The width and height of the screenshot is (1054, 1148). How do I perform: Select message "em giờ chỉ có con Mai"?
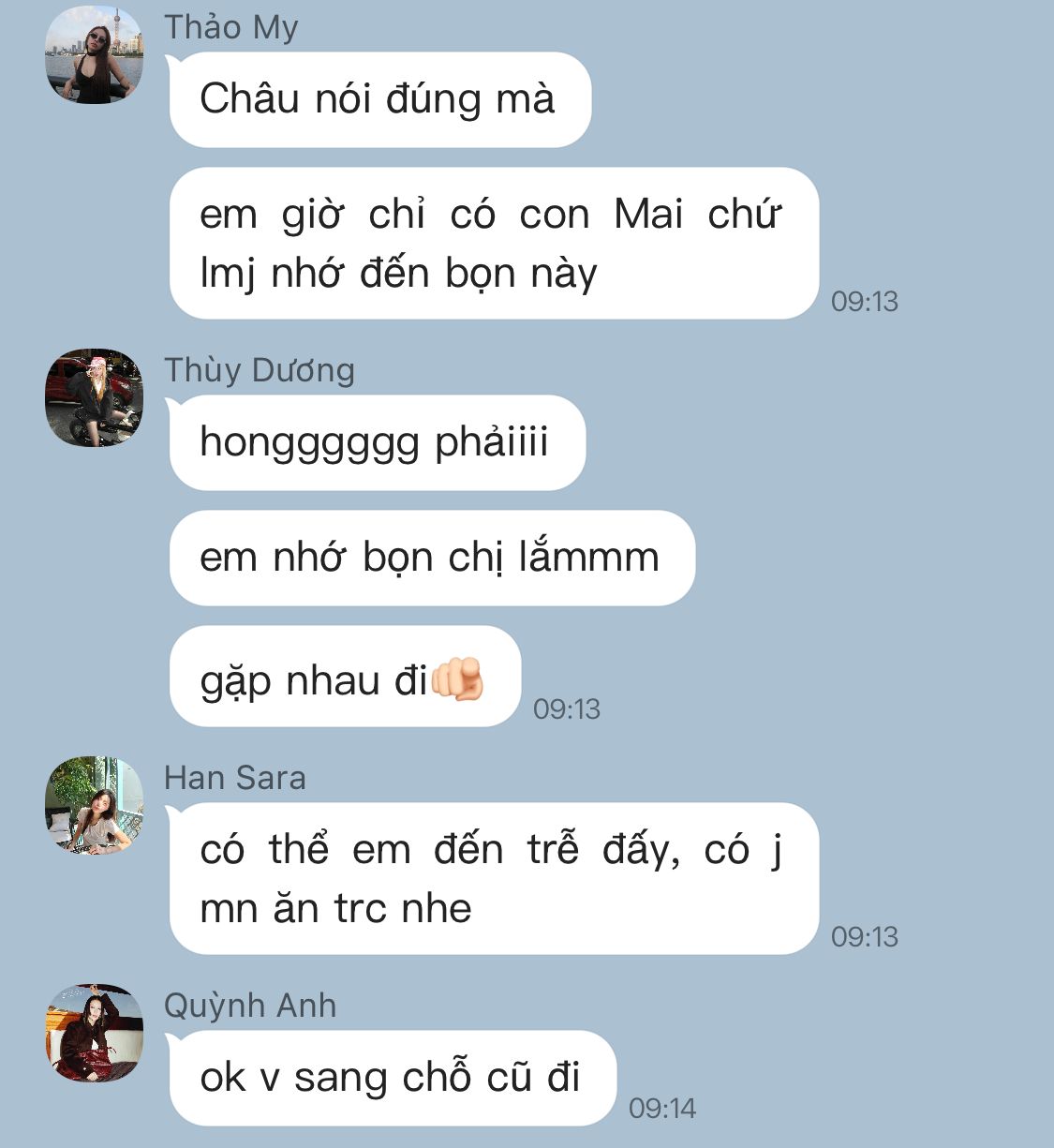point(494,244)
